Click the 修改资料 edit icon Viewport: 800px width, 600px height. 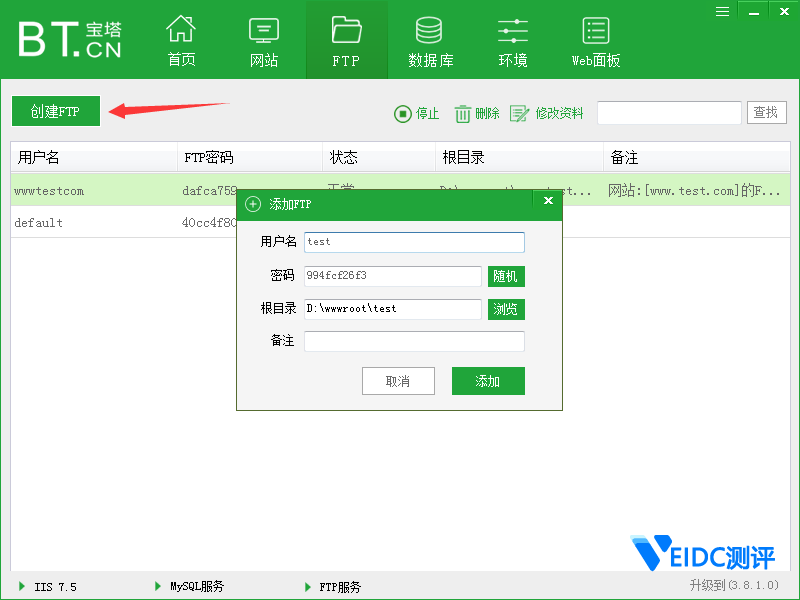[519, 113]
